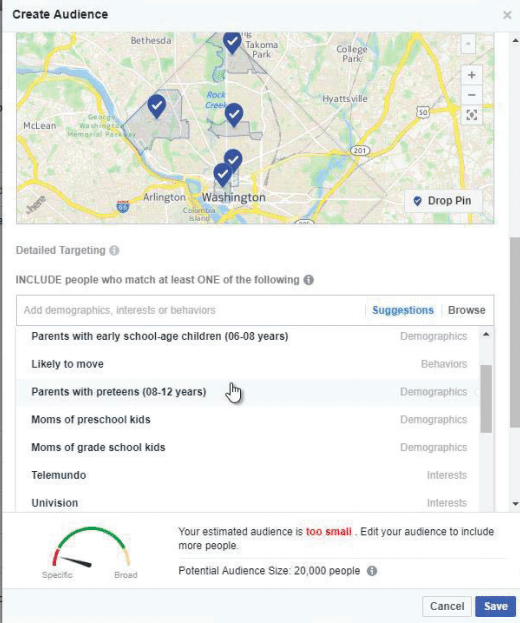This screenshot has width=520, height=623.
Task: Collapse the map with the up arrow
Action: [x=468, y=44]
